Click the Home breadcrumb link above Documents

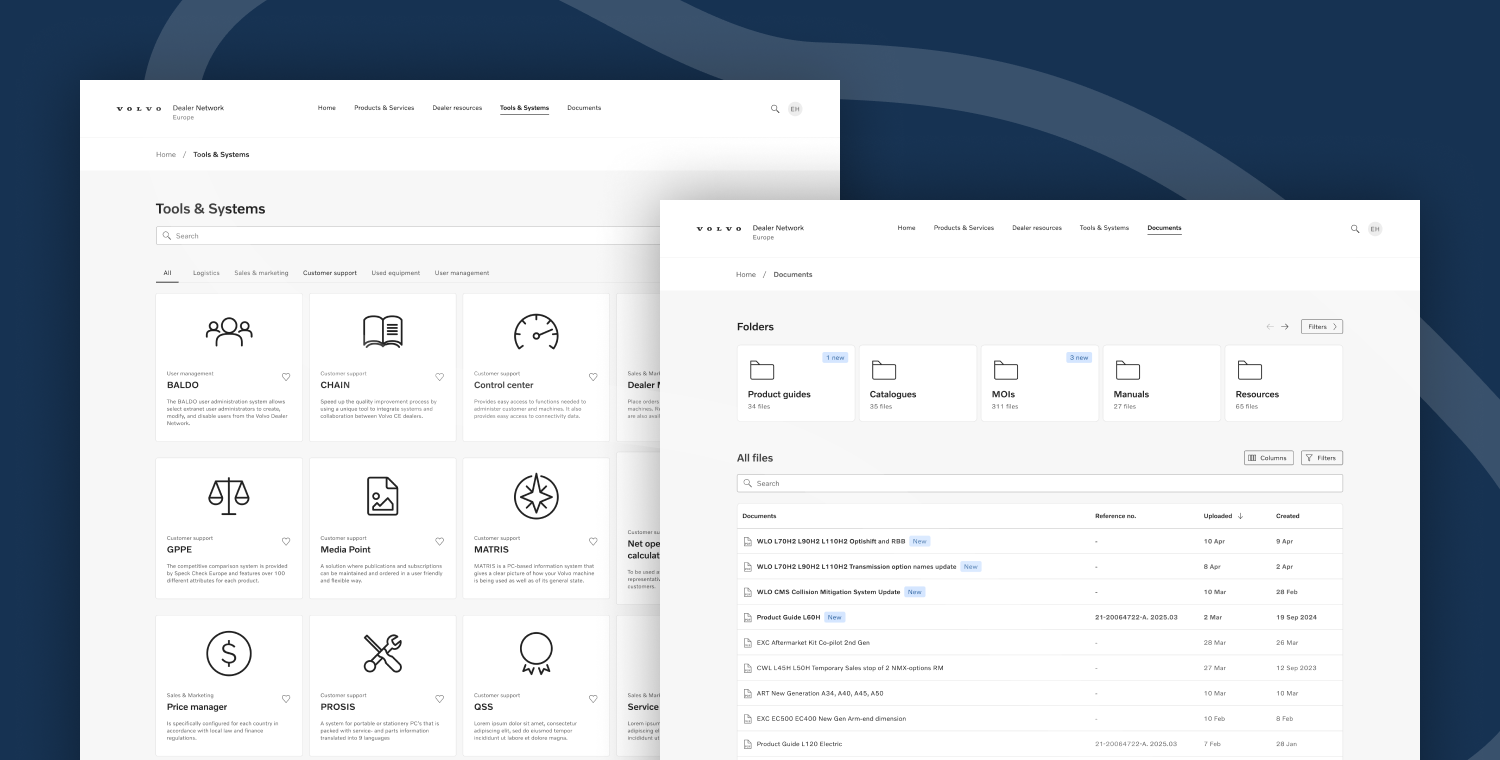tap(746, 274)
